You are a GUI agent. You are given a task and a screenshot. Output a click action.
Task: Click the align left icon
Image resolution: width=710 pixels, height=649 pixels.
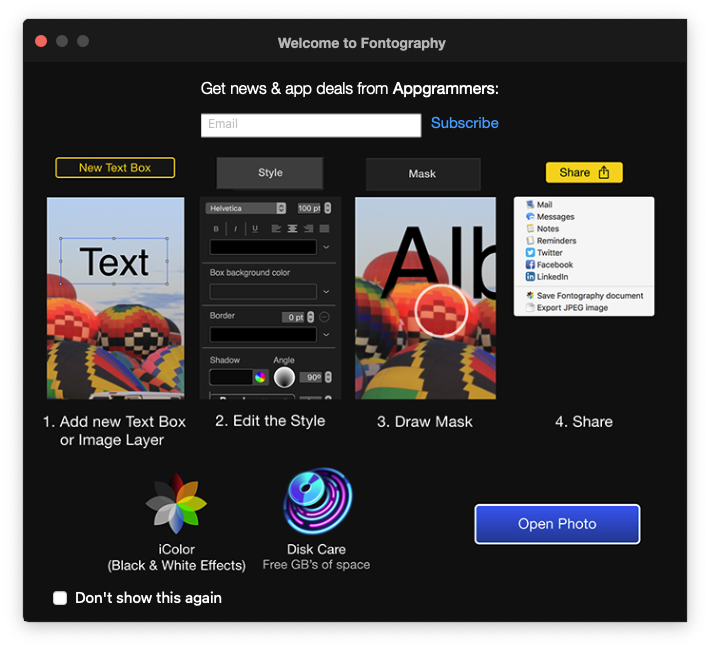pyautogui.click(x=276, y=228)
